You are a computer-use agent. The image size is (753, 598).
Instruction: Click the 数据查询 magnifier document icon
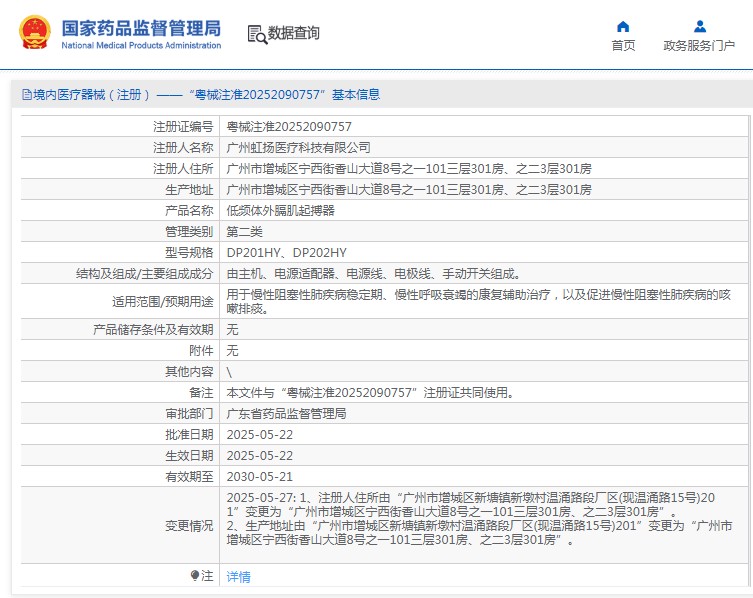pyautogui.click(x=256, y=34)
